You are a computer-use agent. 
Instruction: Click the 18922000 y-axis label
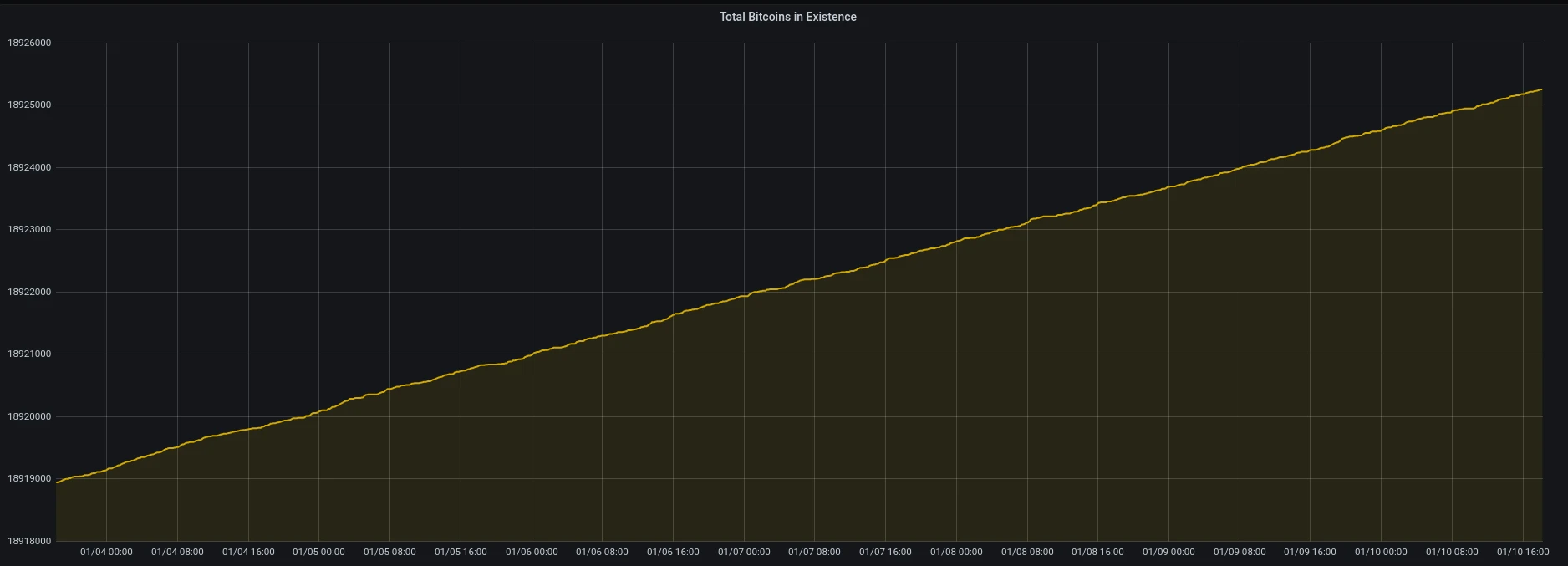29,292
